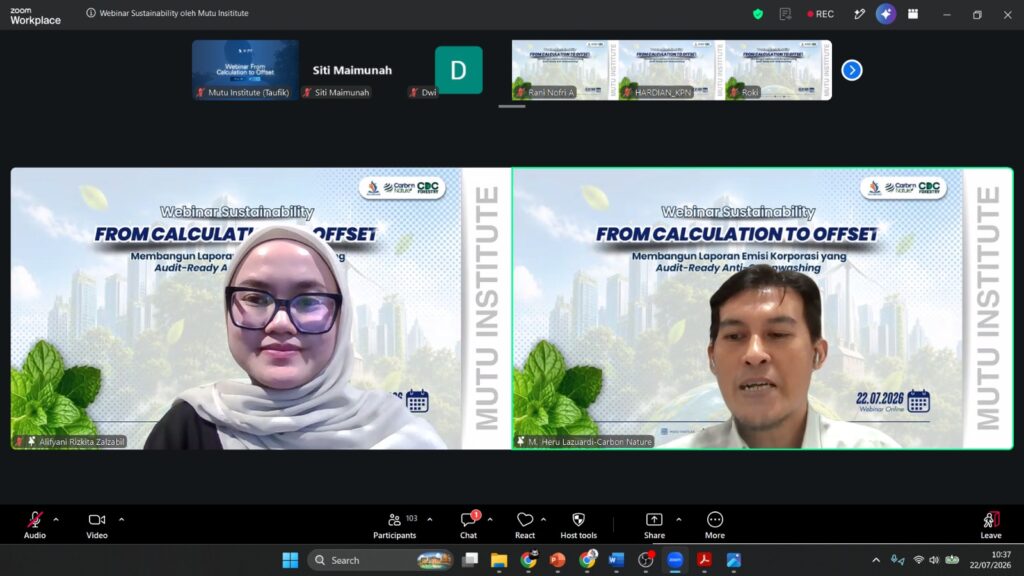Viewport: 1024px width, 576px height.
Task: Expand the arrow next to Chat
Action: [x=490, y=520]
